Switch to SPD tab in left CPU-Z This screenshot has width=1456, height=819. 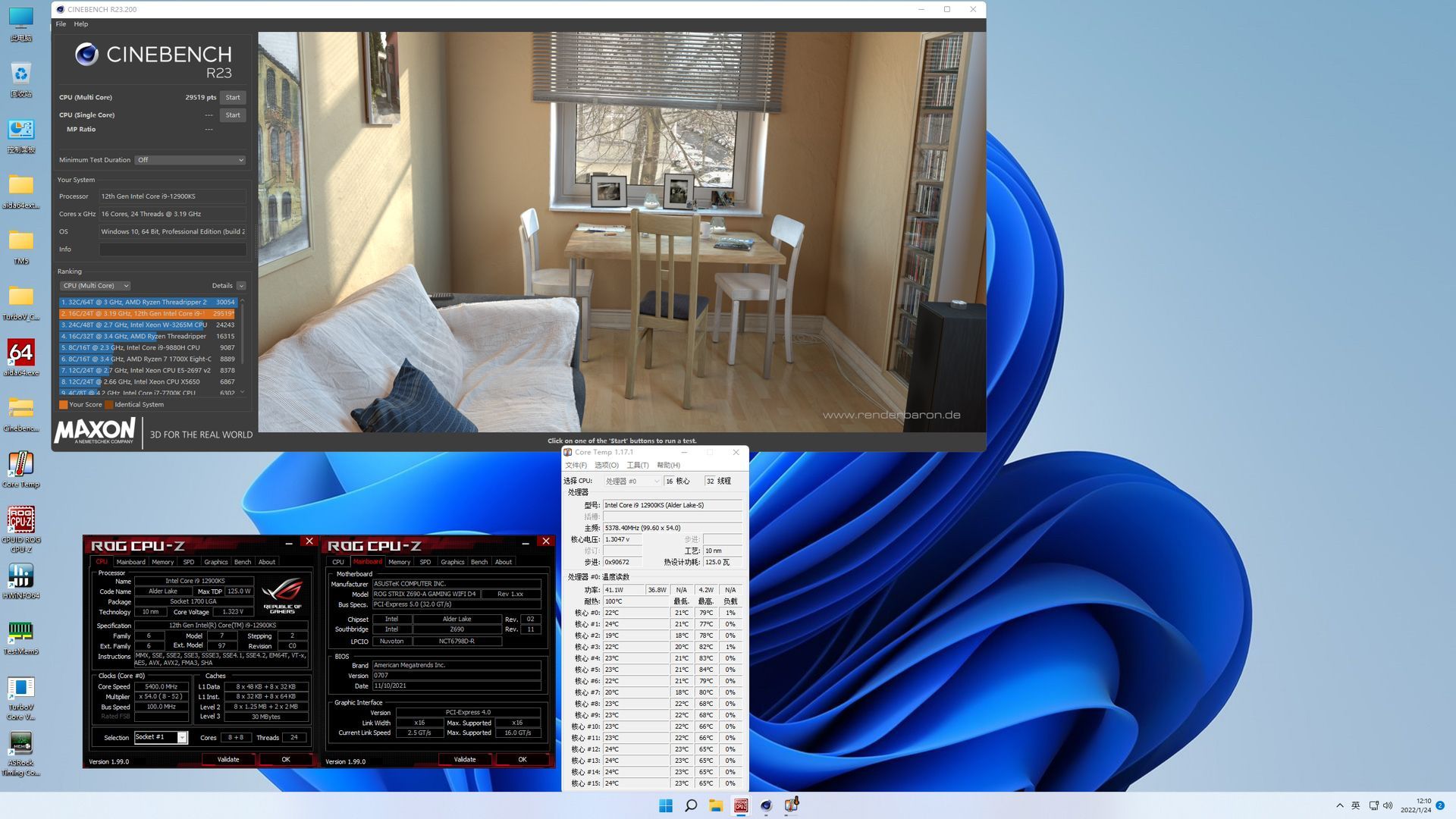coord(188,562)
